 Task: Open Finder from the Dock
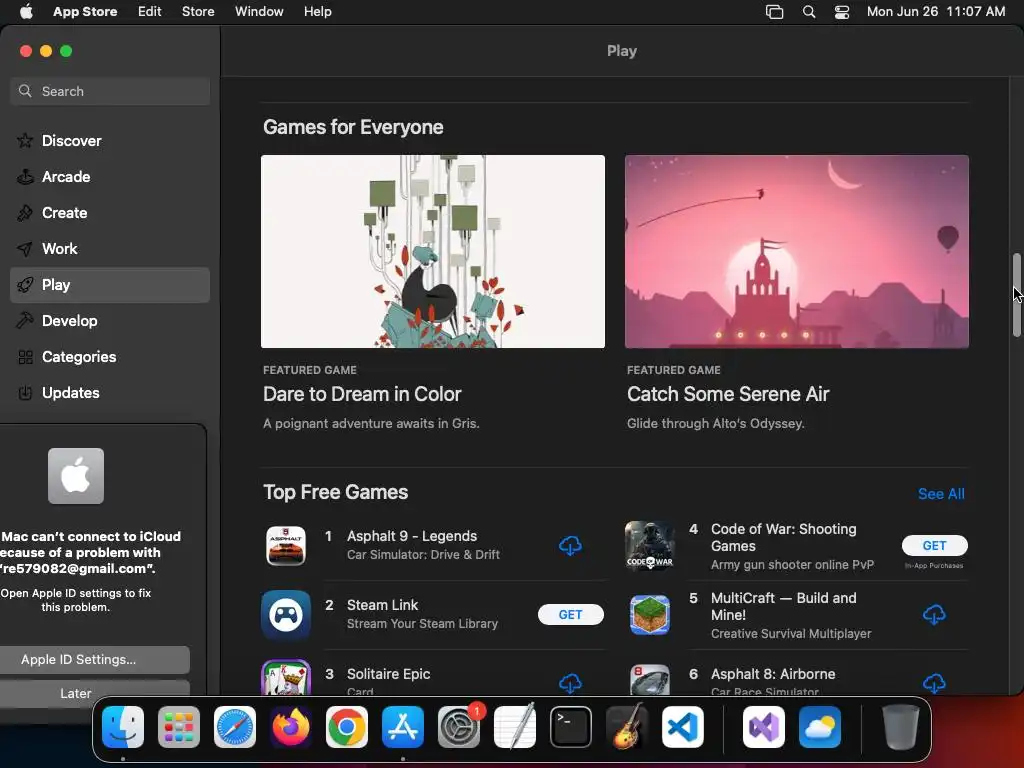pos(123,727)
